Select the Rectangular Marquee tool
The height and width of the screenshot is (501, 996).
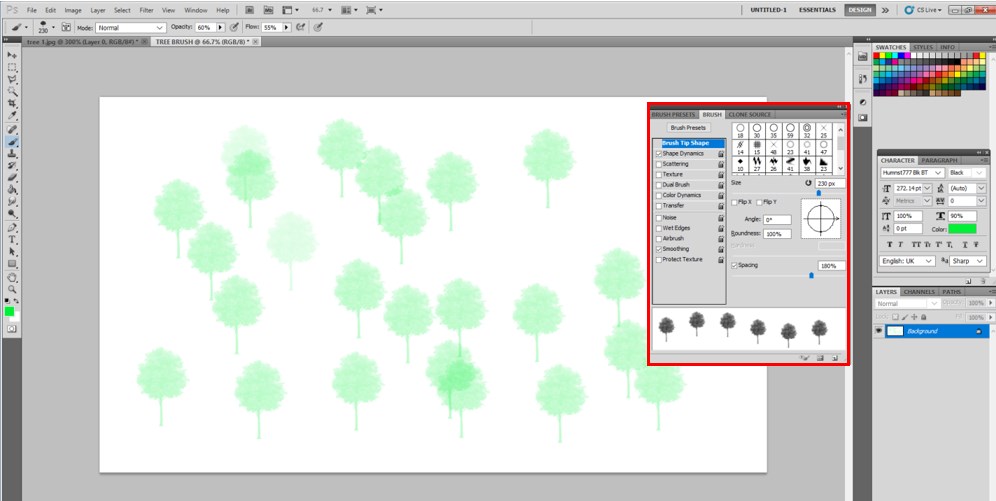[x=12, y=67]
